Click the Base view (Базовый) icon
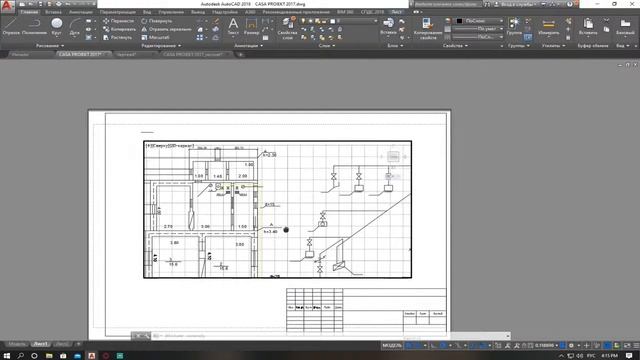This screenshot has height=360, width=640. point(625,26)
